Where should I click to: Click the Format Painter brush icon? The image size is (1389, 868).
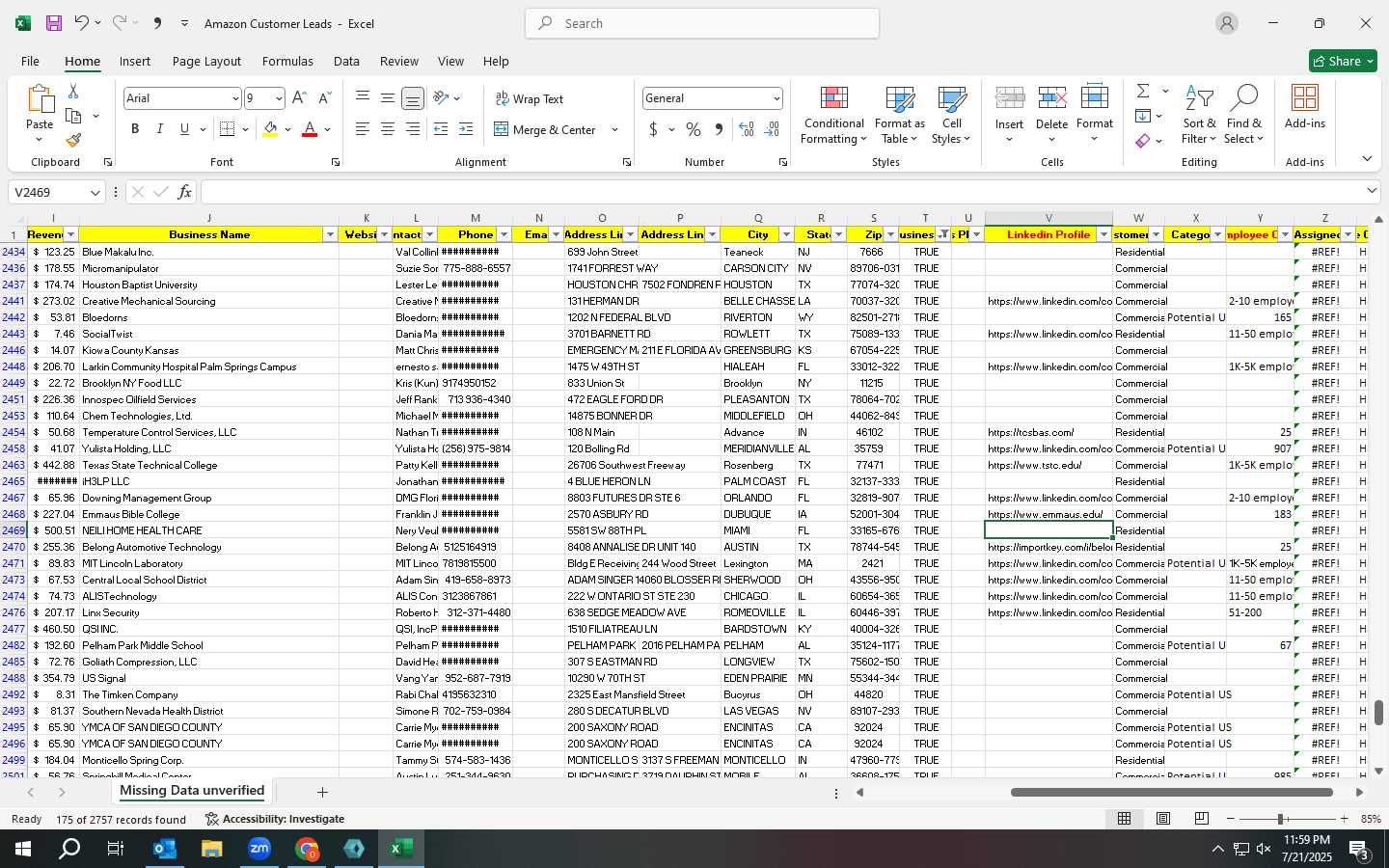[x=73, y=141]
